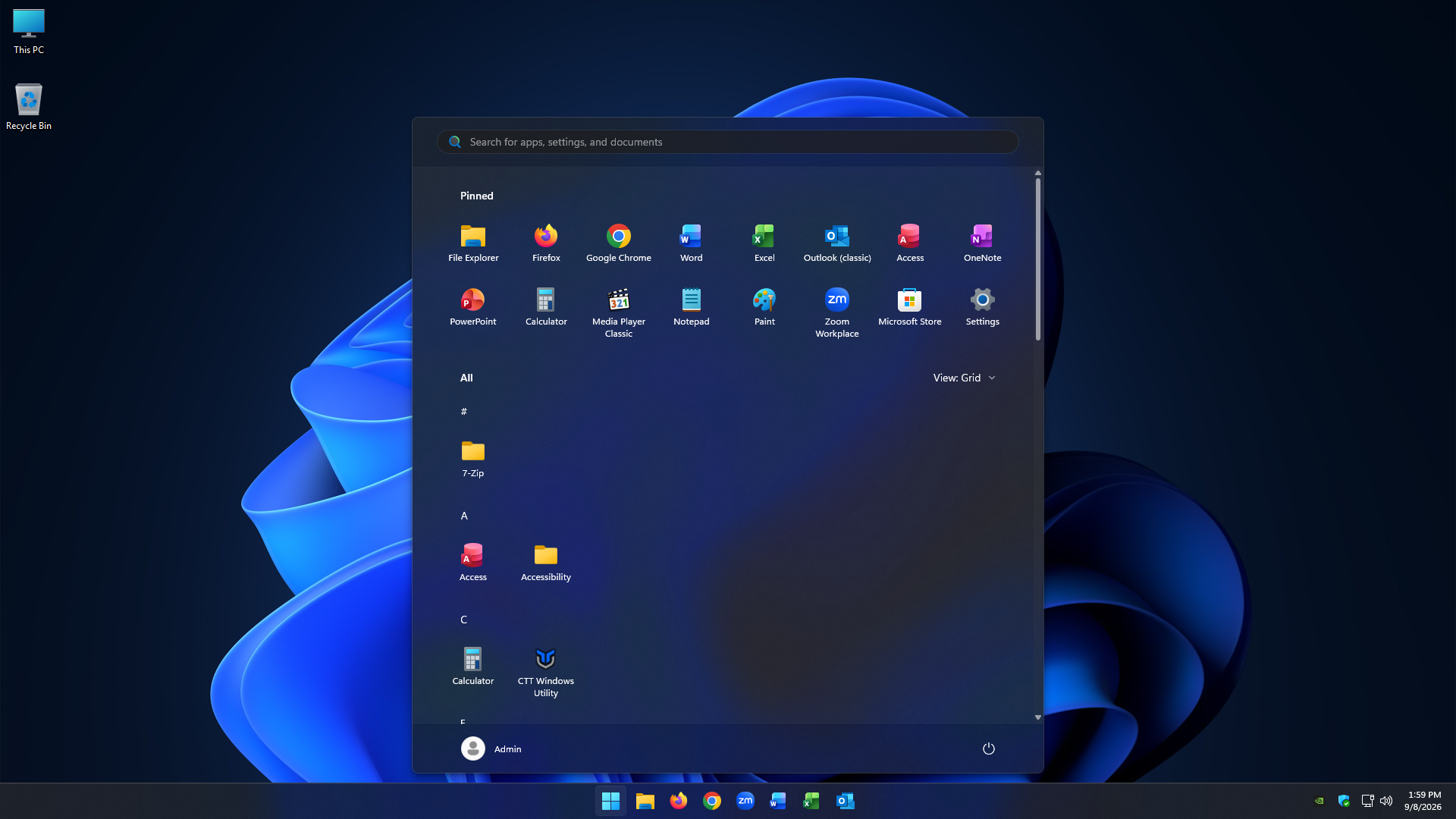Open the pinned OneNote app
Viewport: 1456px width, 819px height.
tap(983, 243)
